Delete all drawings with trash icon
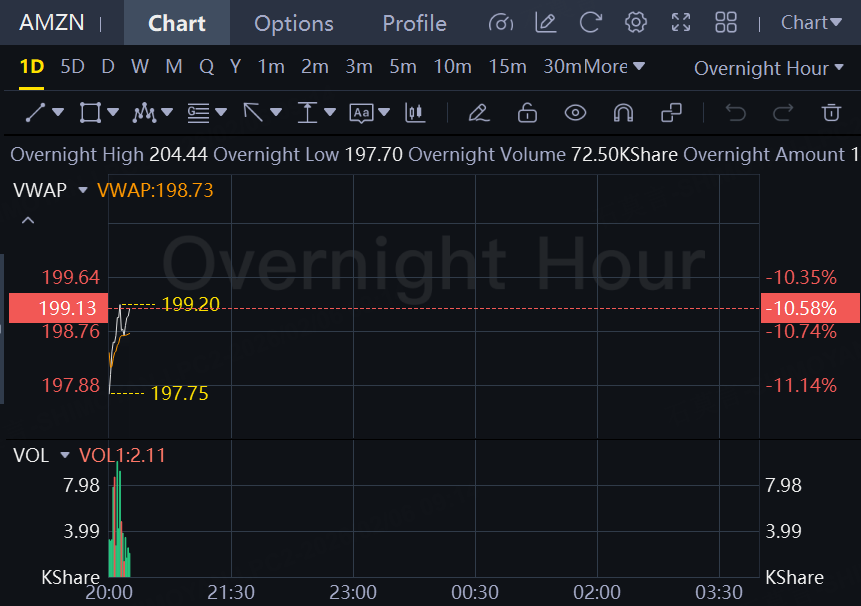 [831, 112]
